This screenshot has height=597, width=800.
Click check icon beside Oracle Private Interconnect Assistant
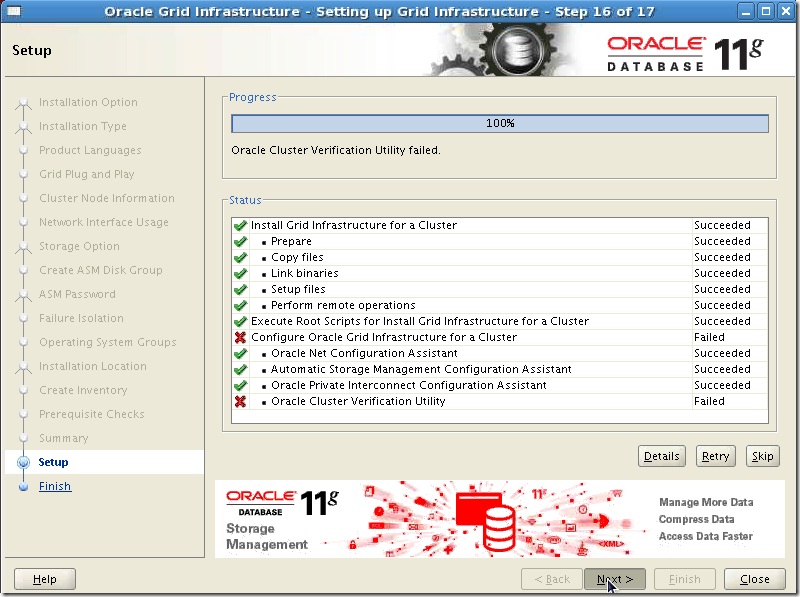point(240,385)
